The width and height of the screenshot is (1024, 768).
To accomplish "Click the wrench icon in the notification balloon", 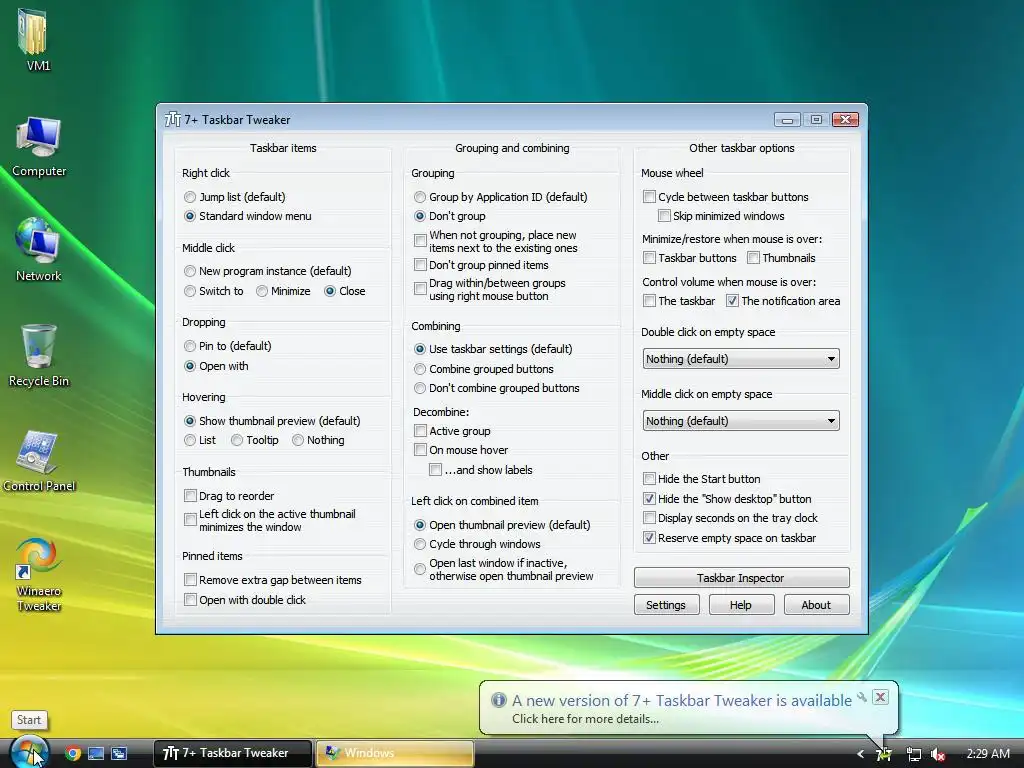I will coord(861,697).
